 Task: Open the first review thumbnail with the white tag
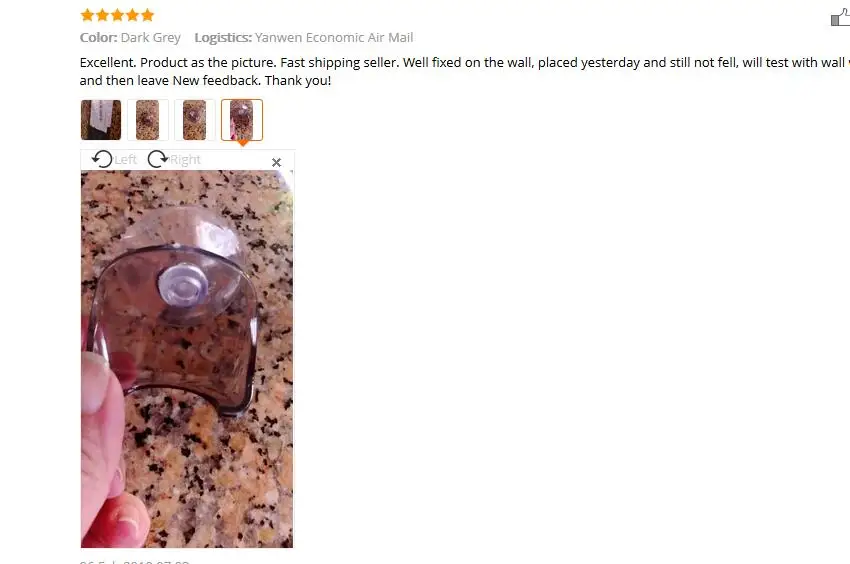click(101, 120)
